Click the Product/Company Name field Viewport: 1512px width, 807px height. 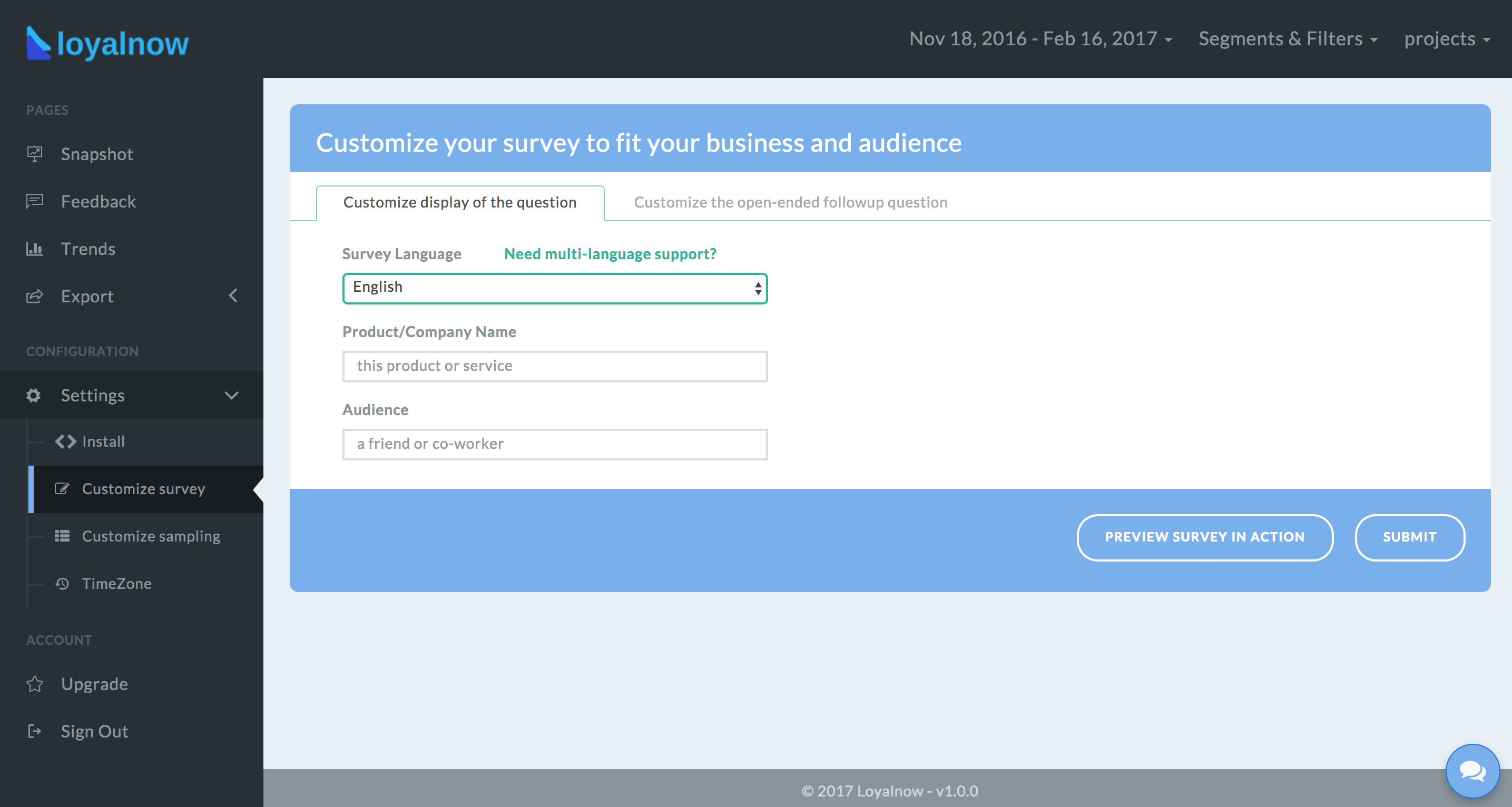pyautogui.click(x=555, y=366)
